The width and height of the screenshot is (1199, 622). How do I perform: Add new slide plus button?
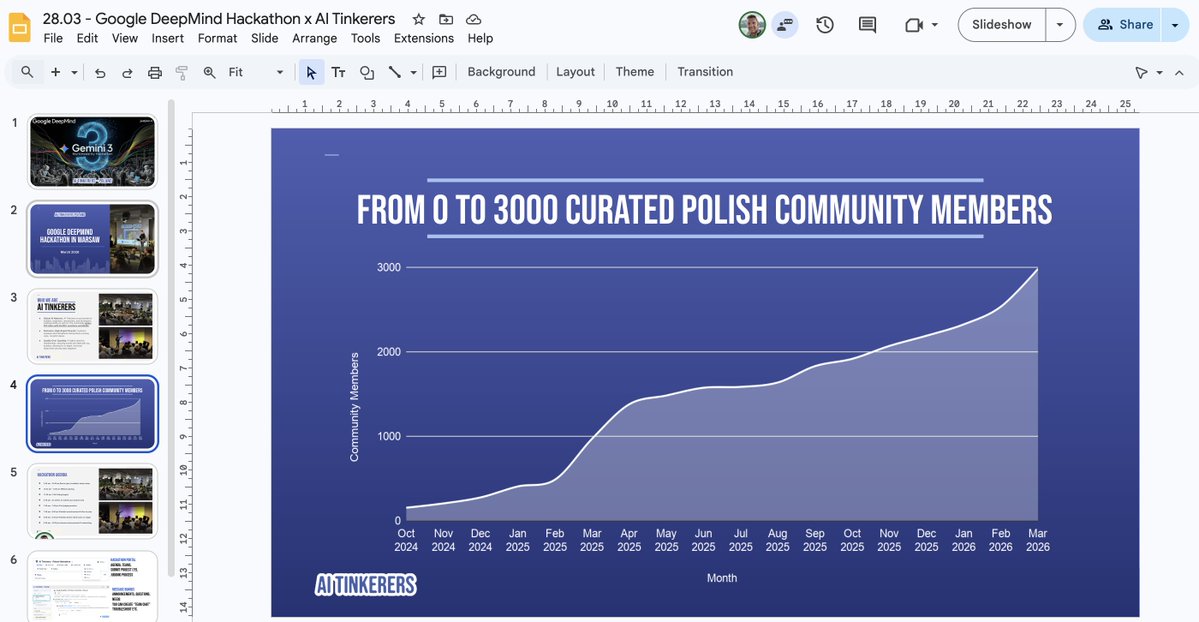(x=56, y=72)
